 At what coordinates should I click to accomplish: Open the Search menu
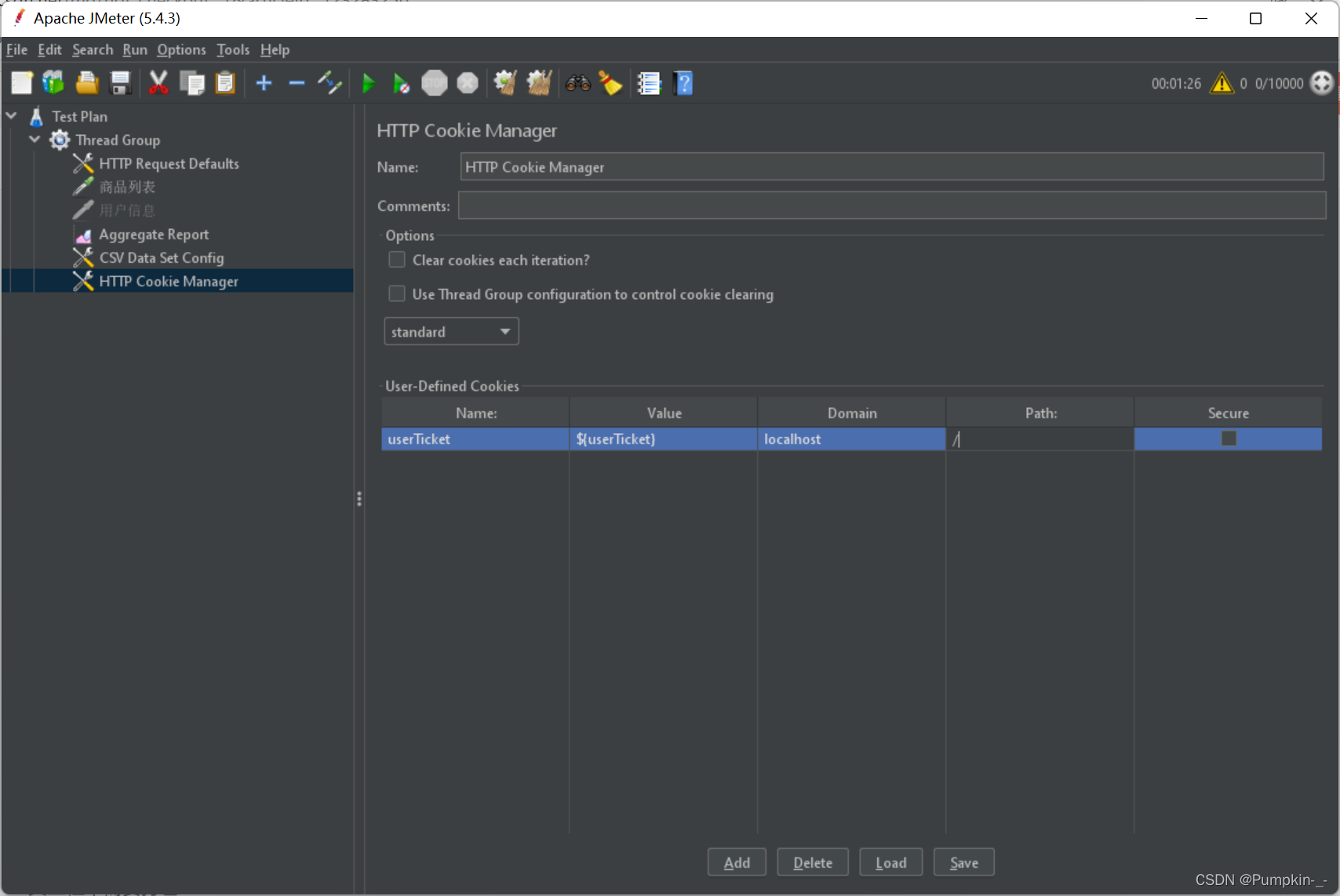93,49
